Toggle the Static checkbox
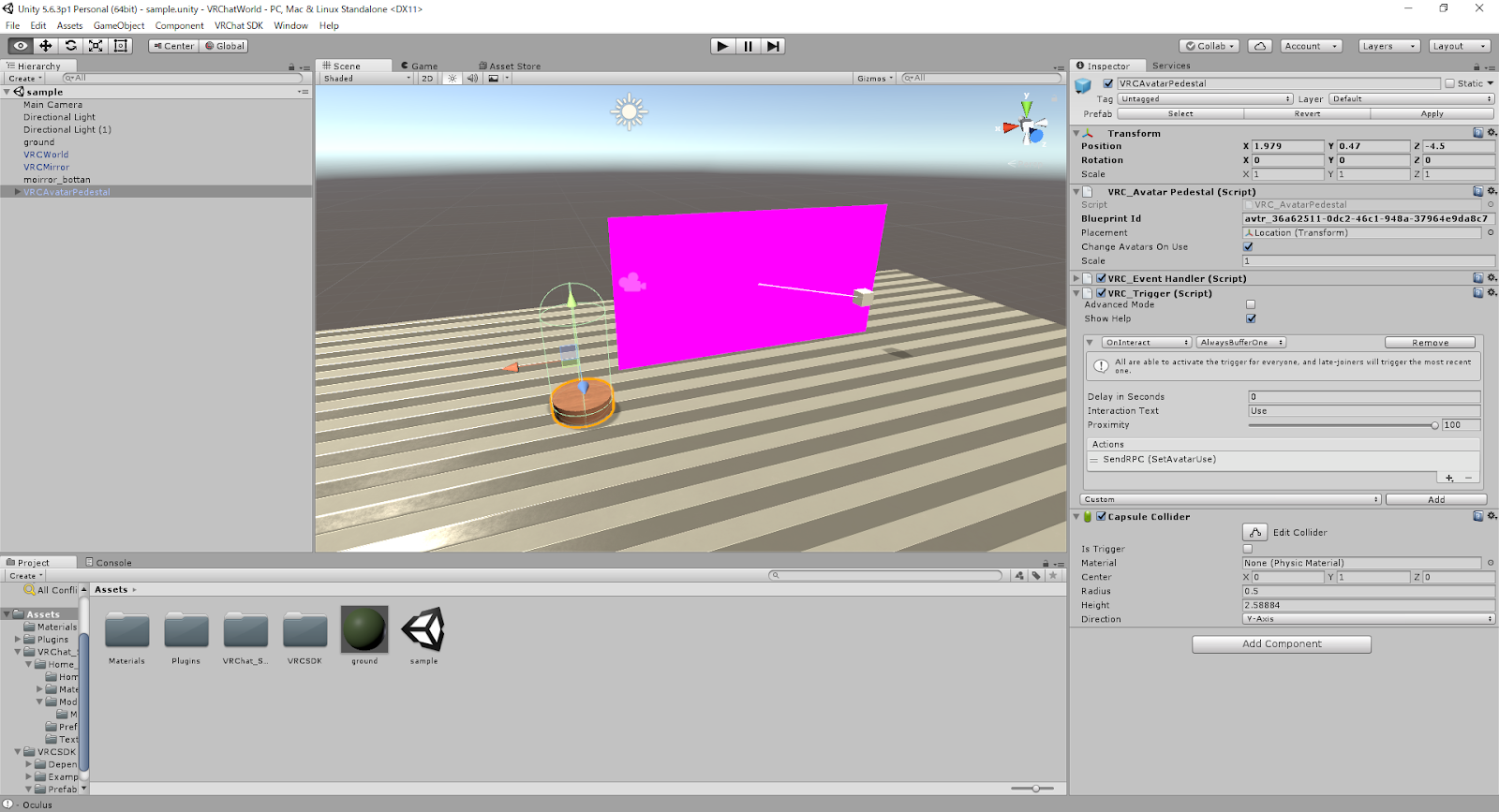Image resolution: width=1499 pixels, height=812 pixels. coord(1450,83)
